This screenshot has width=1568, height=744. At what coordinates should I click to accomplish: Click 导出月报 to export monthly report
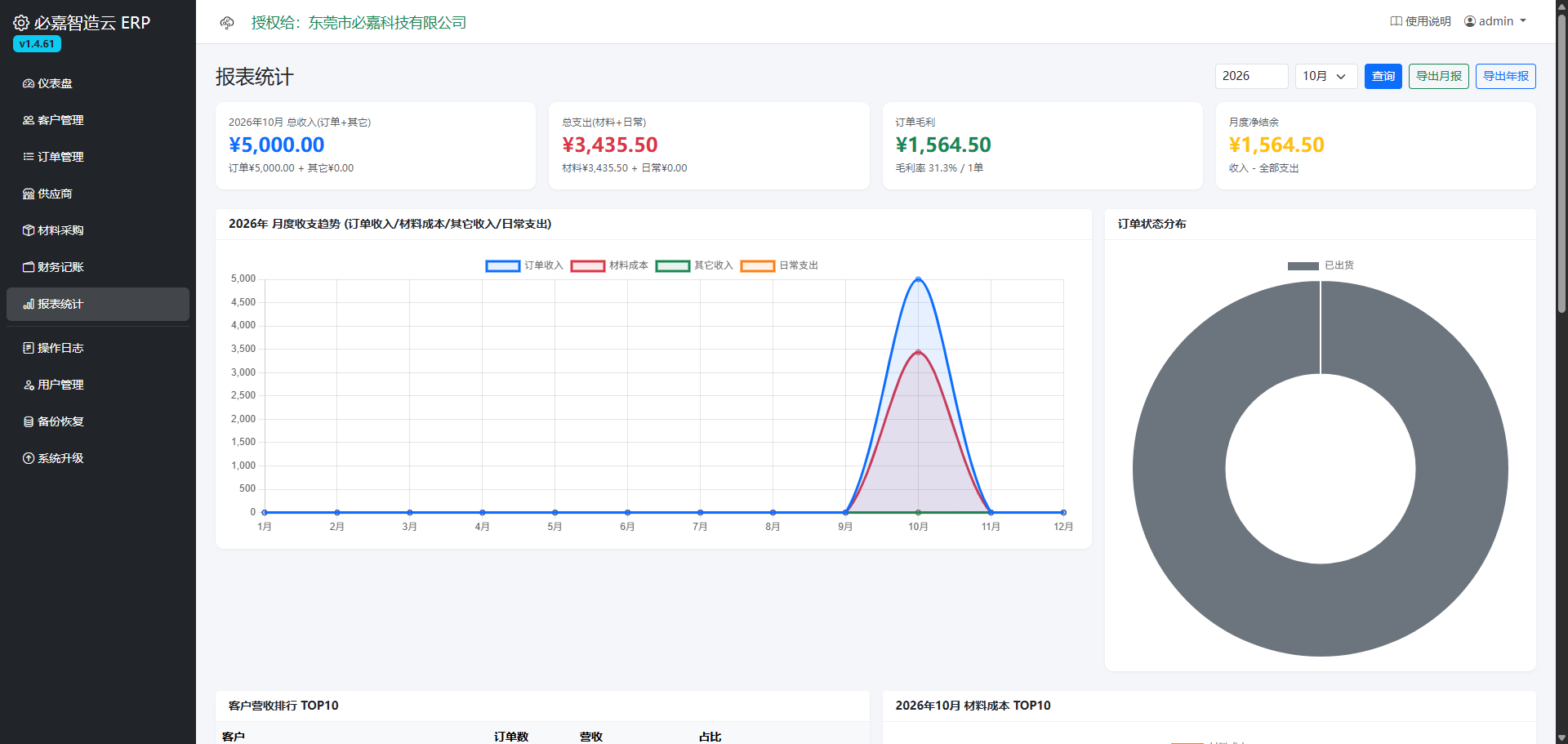pos(1439,76)
